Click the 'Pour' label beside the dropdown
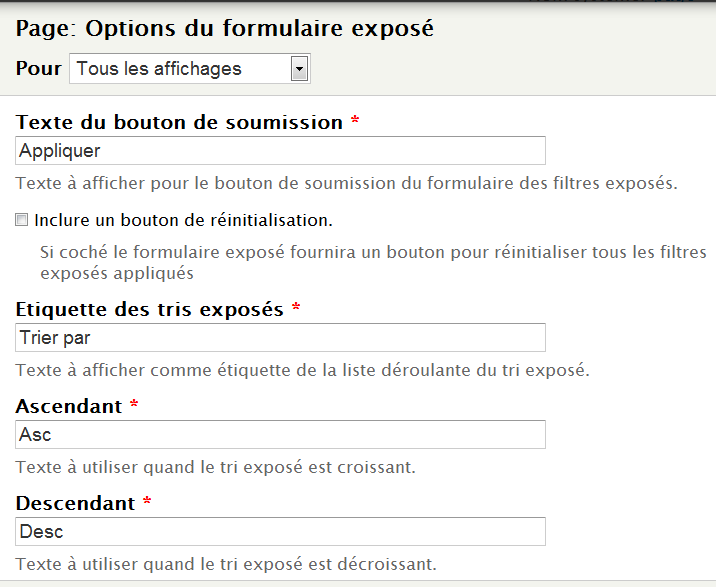The height and width of the screenshot is (587, 716). [x=38, y=69]
